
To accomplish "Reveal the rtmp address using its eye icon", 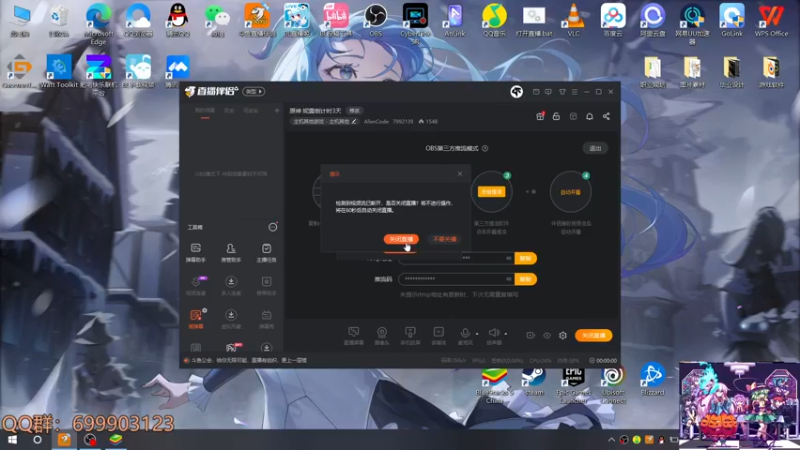I will tap(509, 258).
